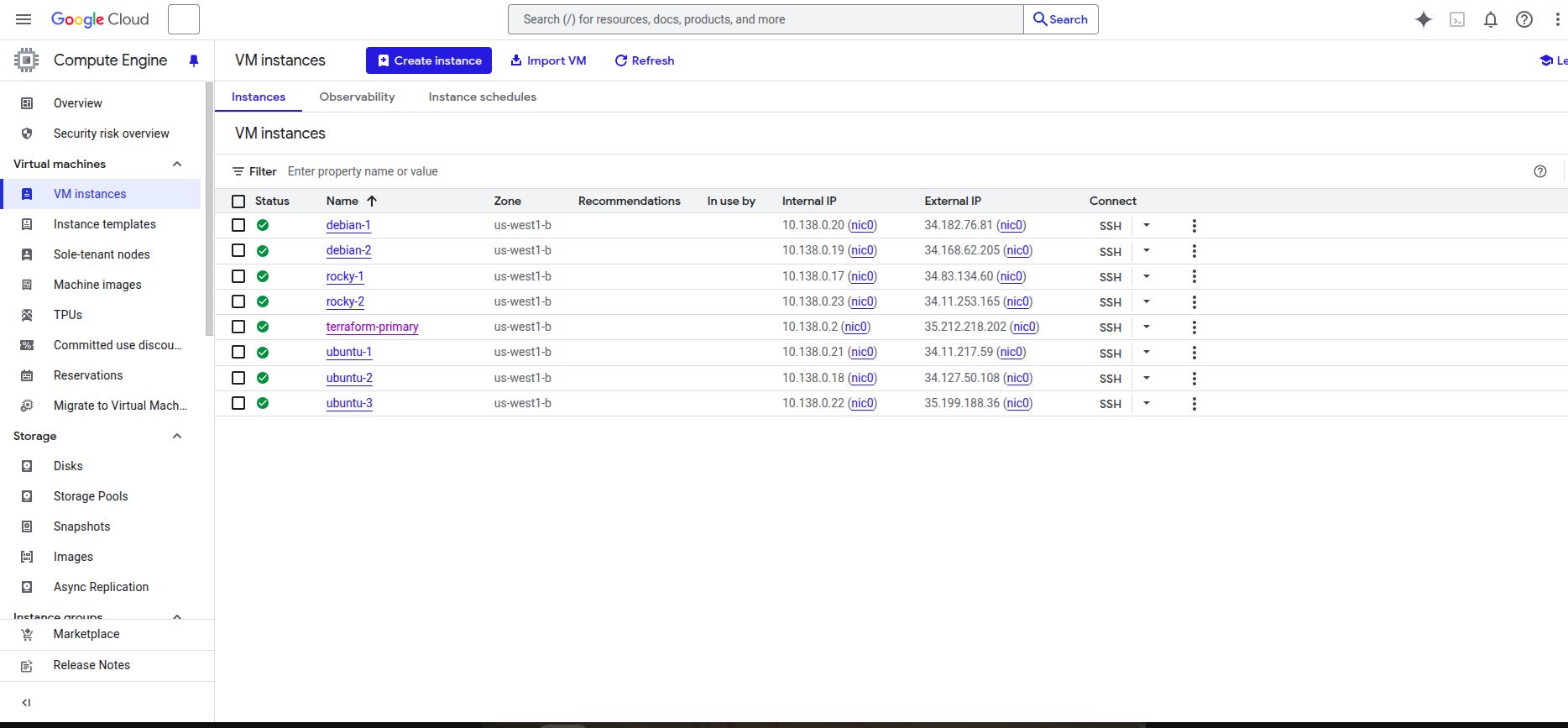
Task: Sort by Name using the arrow icon
Action: (372, 201)
